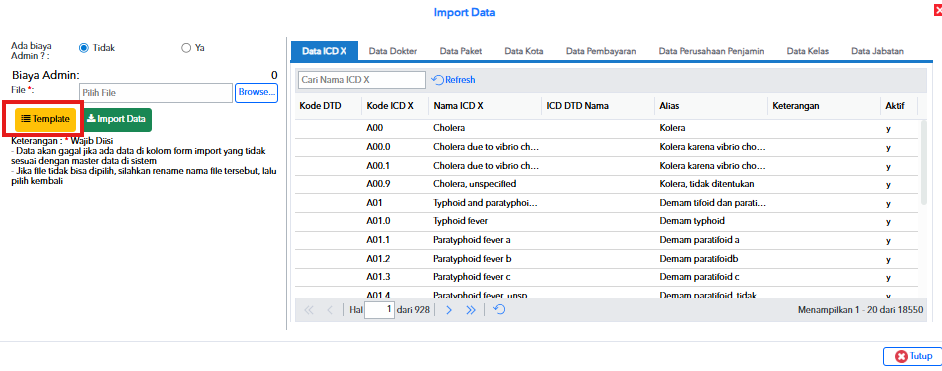
Task: Reload the grid using pagination refresh icon
Action: point(499,310)
